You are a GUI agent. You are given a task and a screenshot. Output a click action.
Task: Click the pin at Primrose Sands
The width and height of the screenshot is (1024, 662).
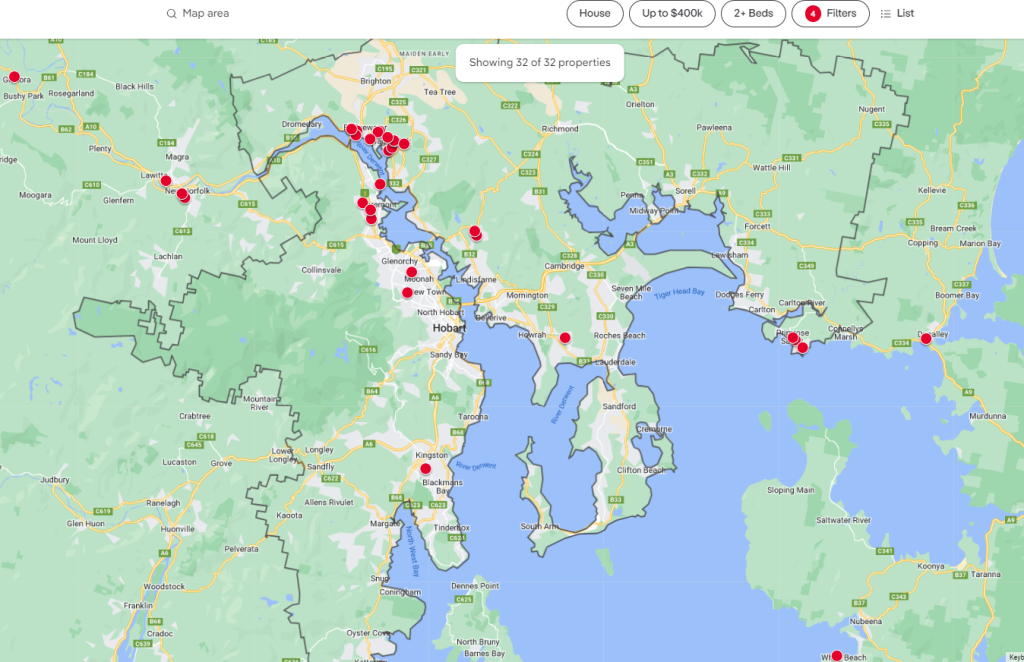(793, 338)
